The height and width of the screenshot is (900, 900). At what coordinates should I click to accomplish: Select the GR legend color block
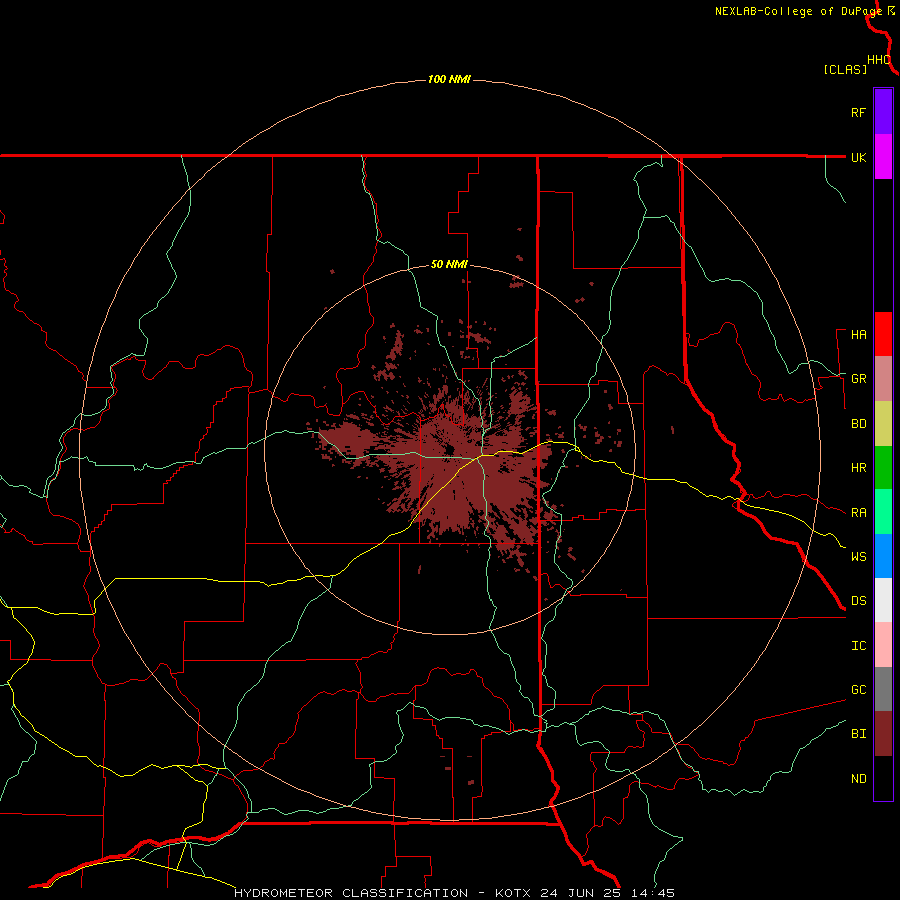[883, 379]
